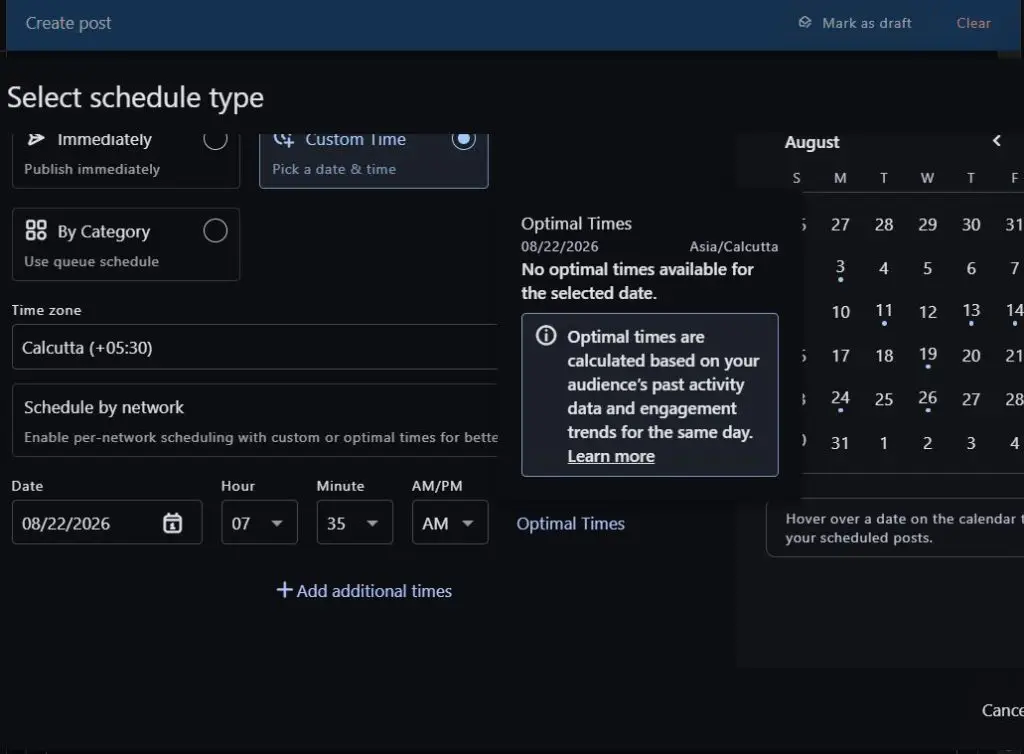Select August 31 on the calendar
1024x754 pixels.
[x=840, y=443]
